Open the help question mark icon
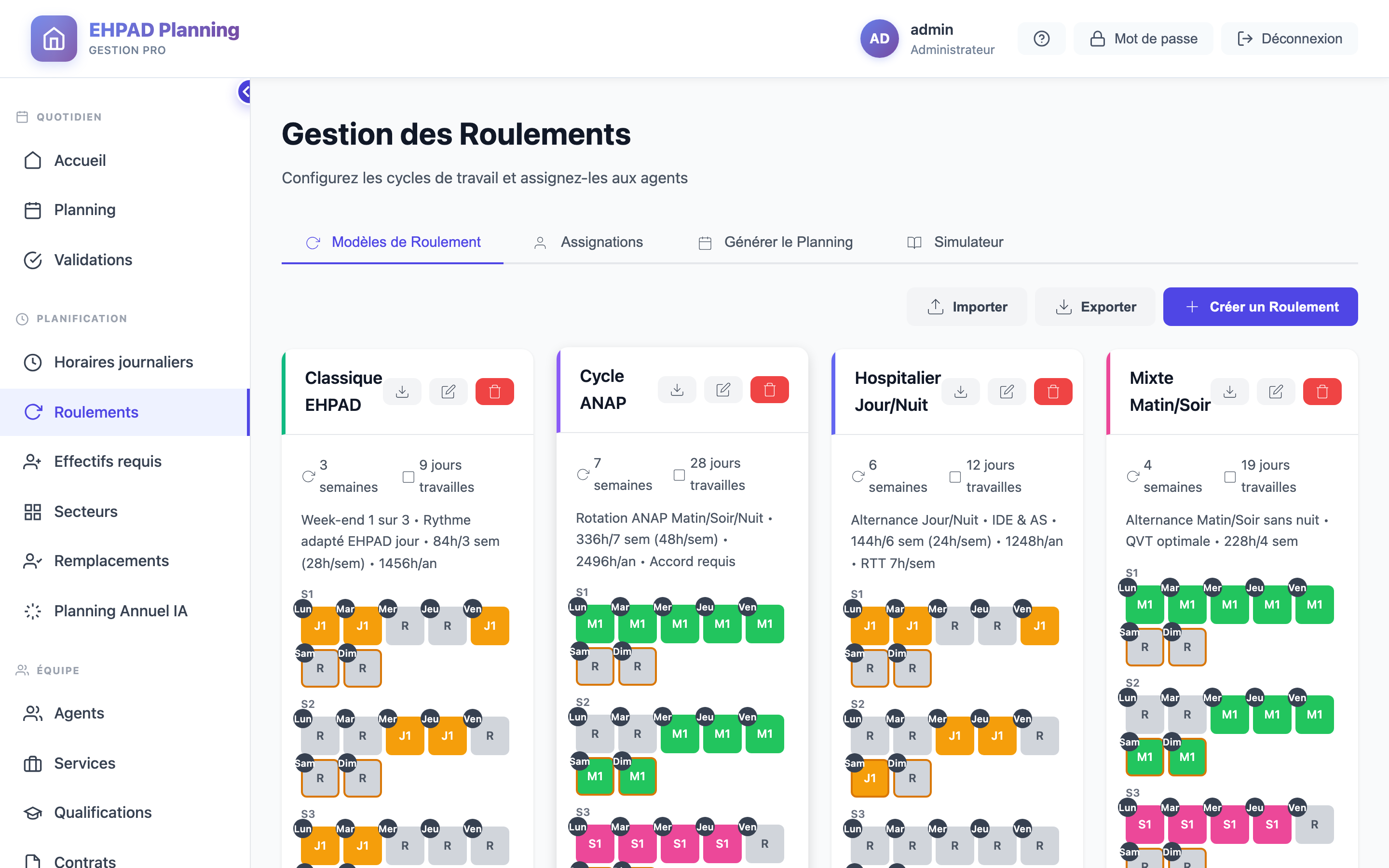This screenshot has width=1389, height=868. (x=1041, y=39)
